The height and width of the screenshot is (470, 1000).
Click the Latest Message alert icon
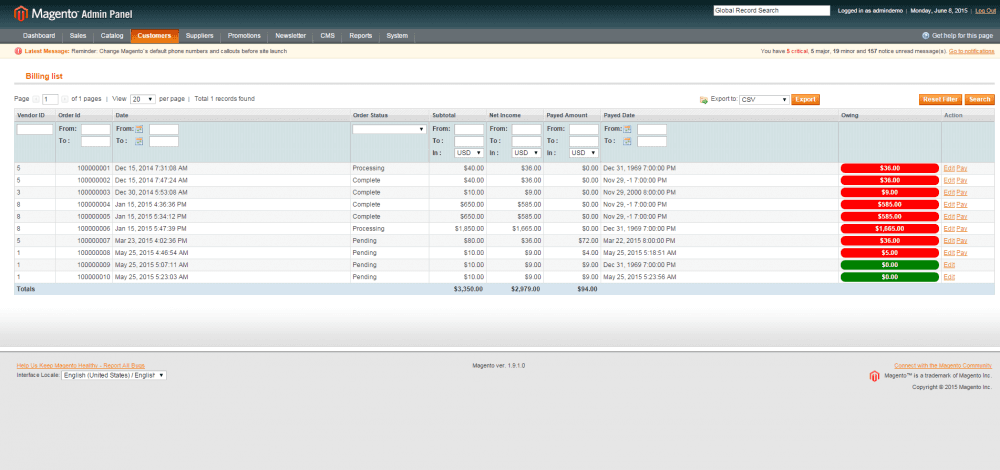click(18, 50)
